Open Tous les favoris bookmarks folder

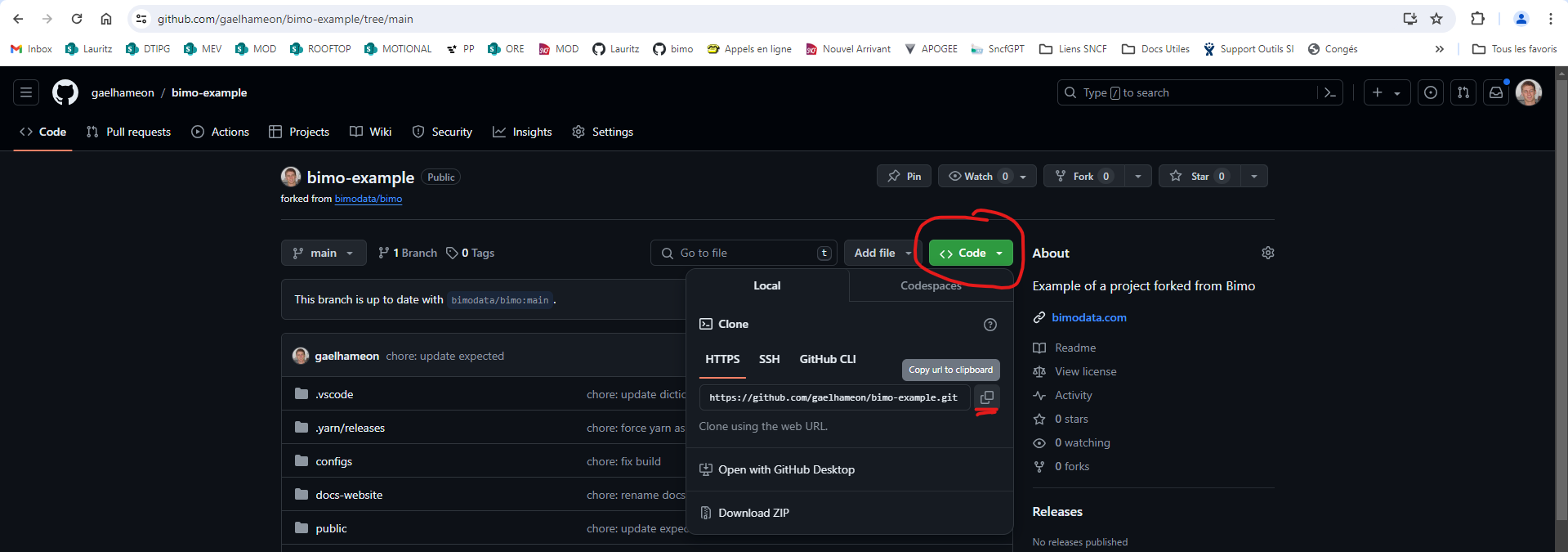(1514, 49)
